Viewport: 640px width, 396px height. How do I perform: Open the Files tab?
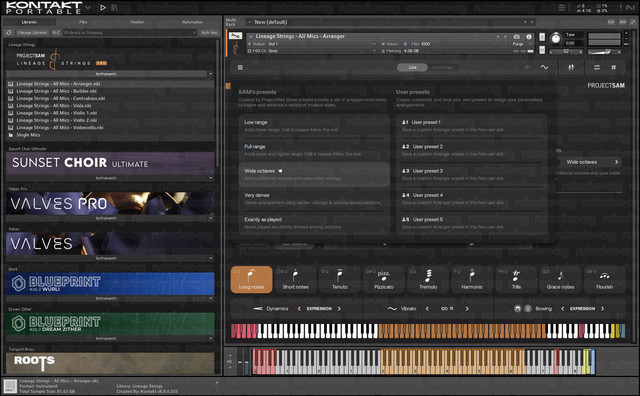tap(83, 22)
